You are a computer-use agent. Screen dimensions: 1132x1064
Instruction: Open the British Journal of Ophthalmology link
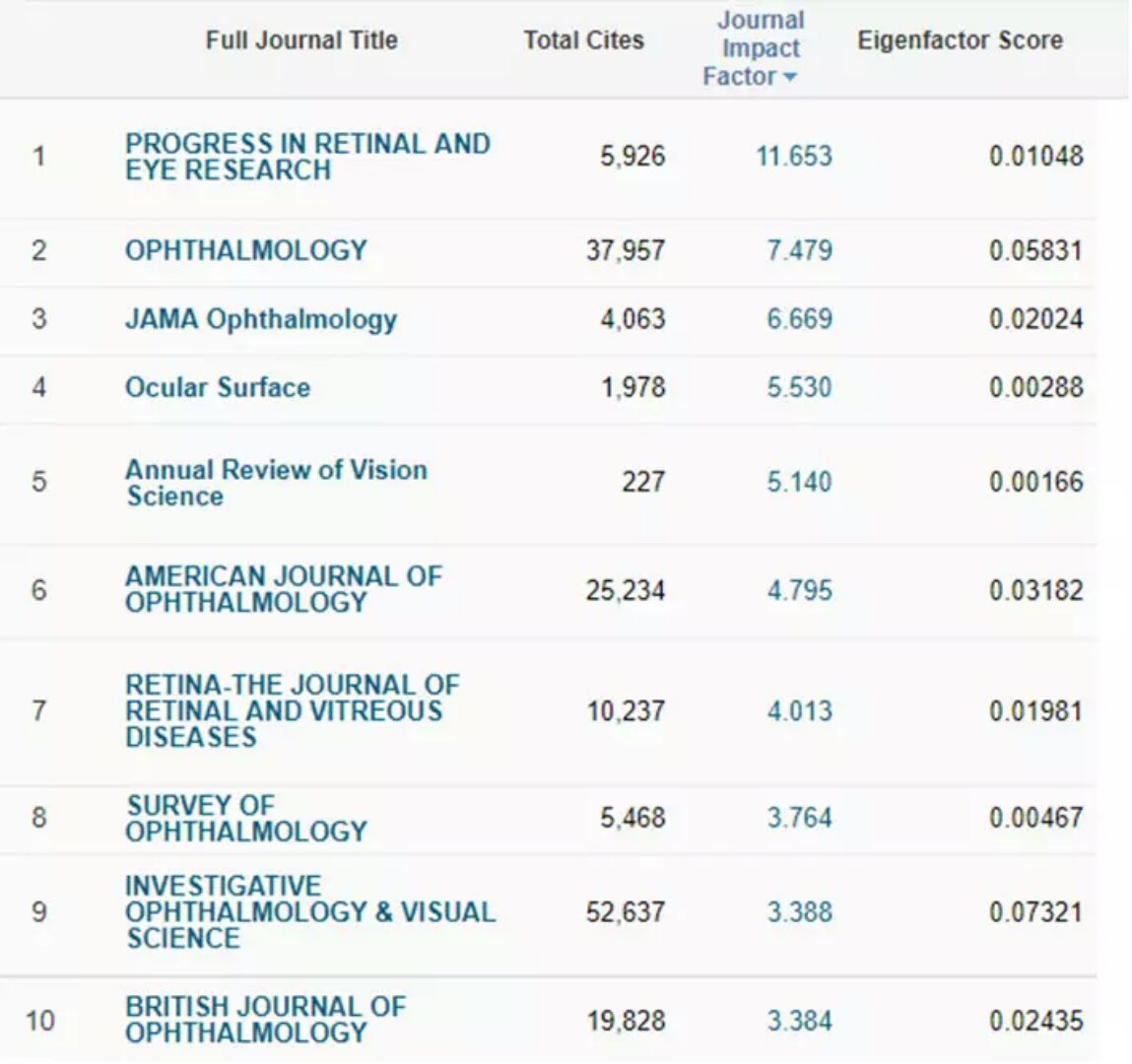(x=266, y=1020)
